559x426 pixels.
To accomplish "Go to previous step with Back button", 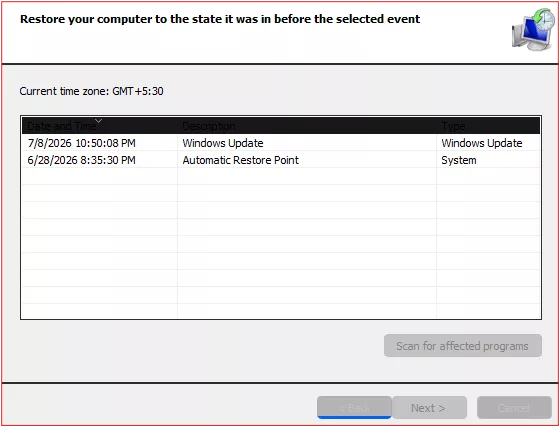I will tap(354, 407).
